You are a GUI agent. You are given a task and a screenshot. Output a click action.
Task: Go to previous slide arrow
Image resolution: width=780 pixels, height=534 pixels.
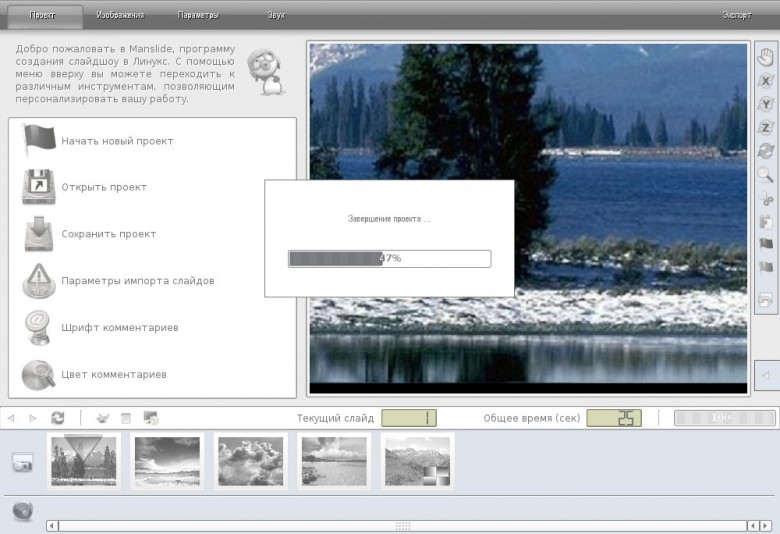tap(11, 418)
